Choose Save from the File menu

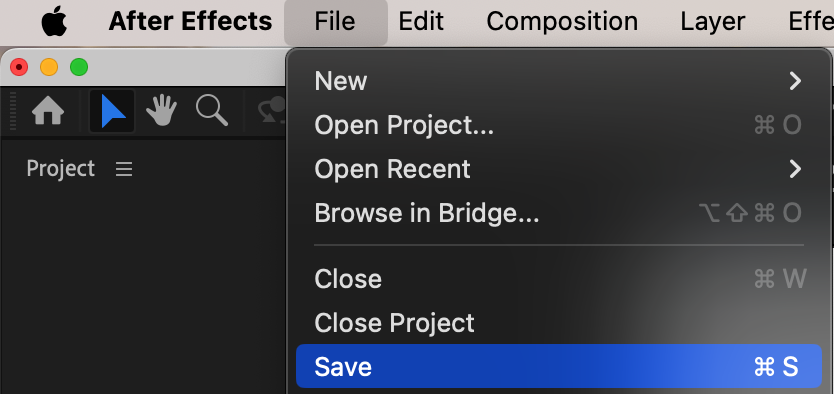coord(559,366)
